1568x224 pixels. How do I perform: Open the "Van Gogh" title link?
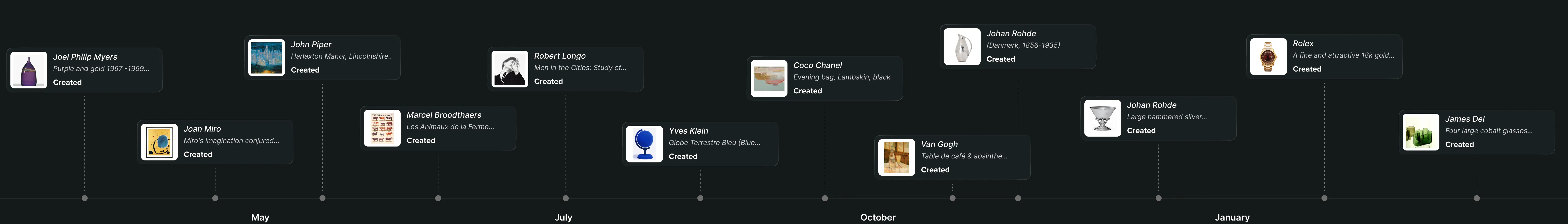click(939, 144)
